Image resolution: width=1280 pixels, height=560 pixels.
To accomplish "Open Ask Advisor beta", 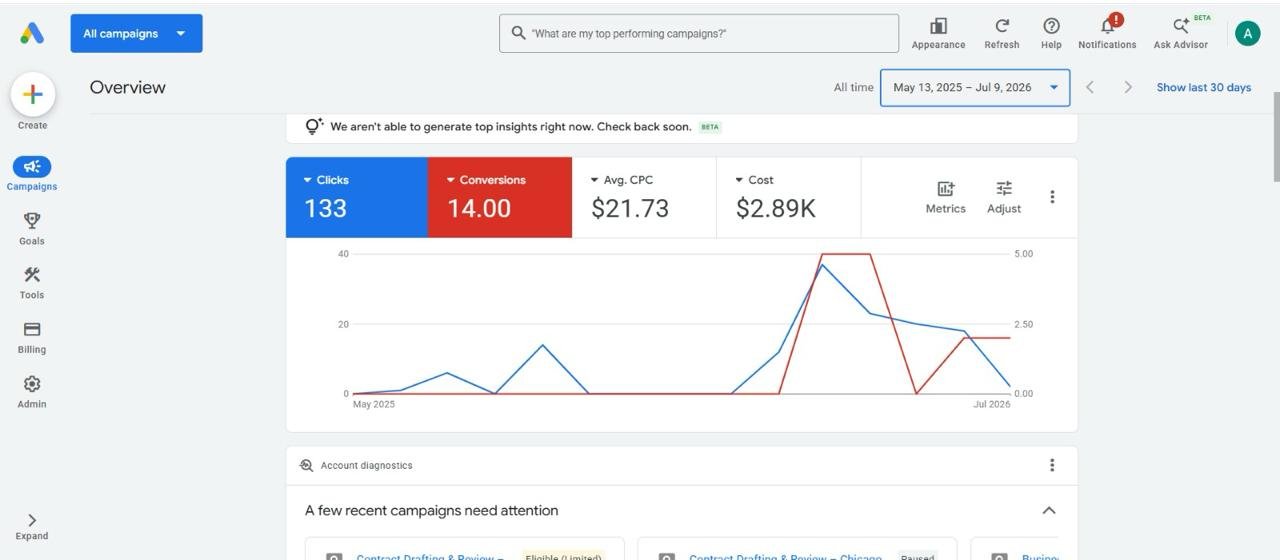I will 1181,33.
